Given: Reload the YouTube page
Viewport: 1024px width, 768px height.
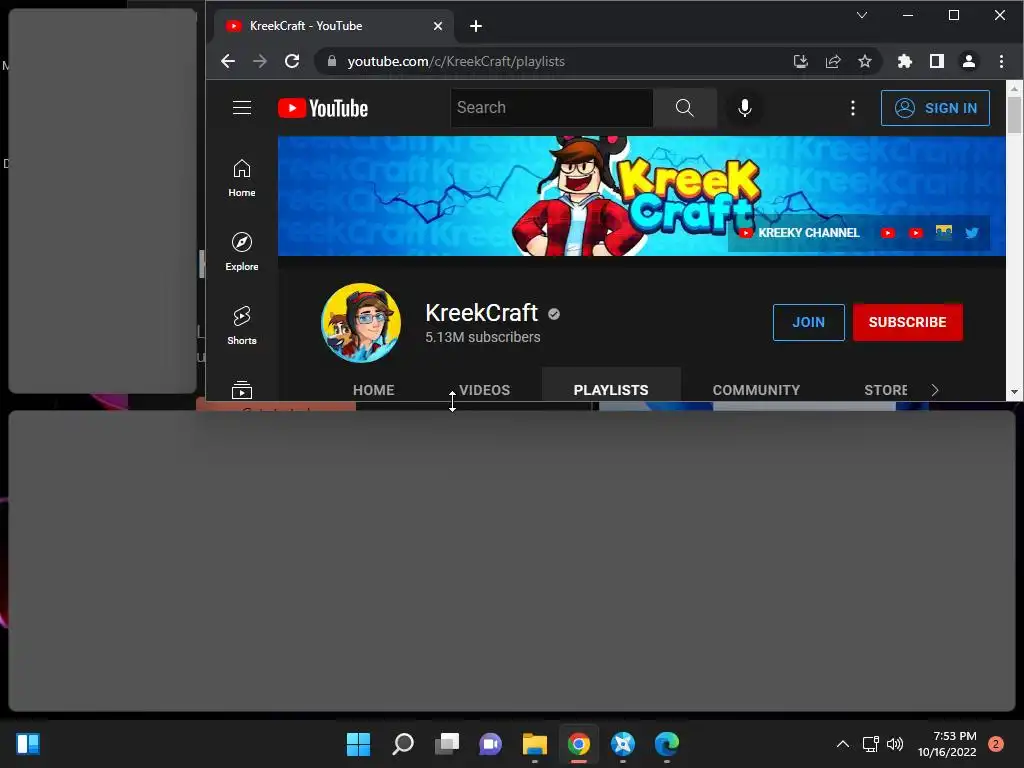Looking at the screenshot, I should [x=292, y=61].
